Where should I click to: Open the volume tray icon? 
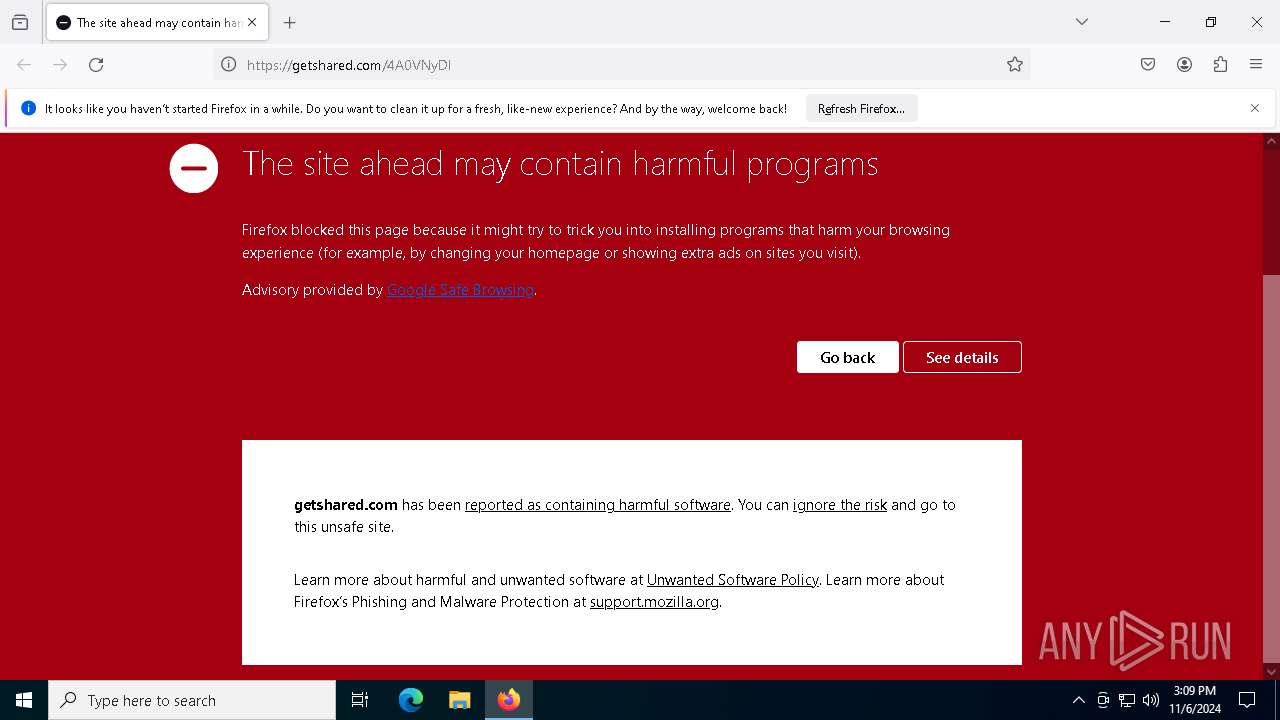[x=1151, y=700]
